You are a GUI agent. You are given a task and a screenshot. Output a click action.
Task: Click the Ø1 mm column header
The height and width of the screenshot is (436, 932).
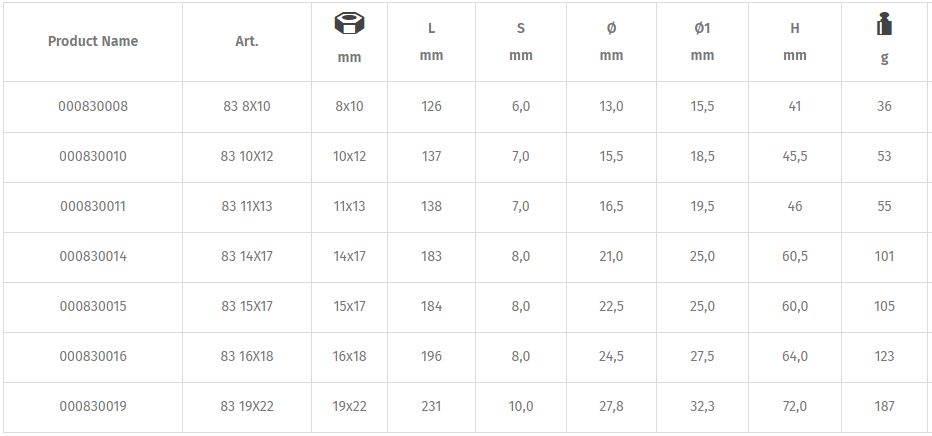point(703,42)
